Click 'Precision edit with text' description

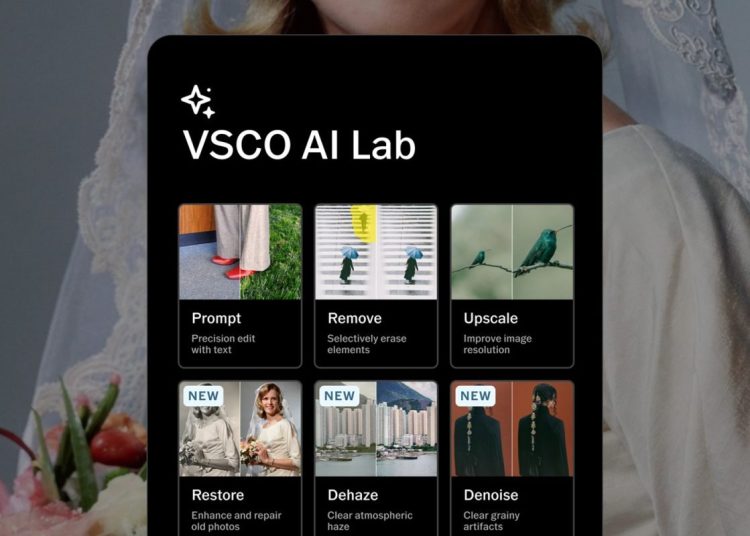[223, 344]
